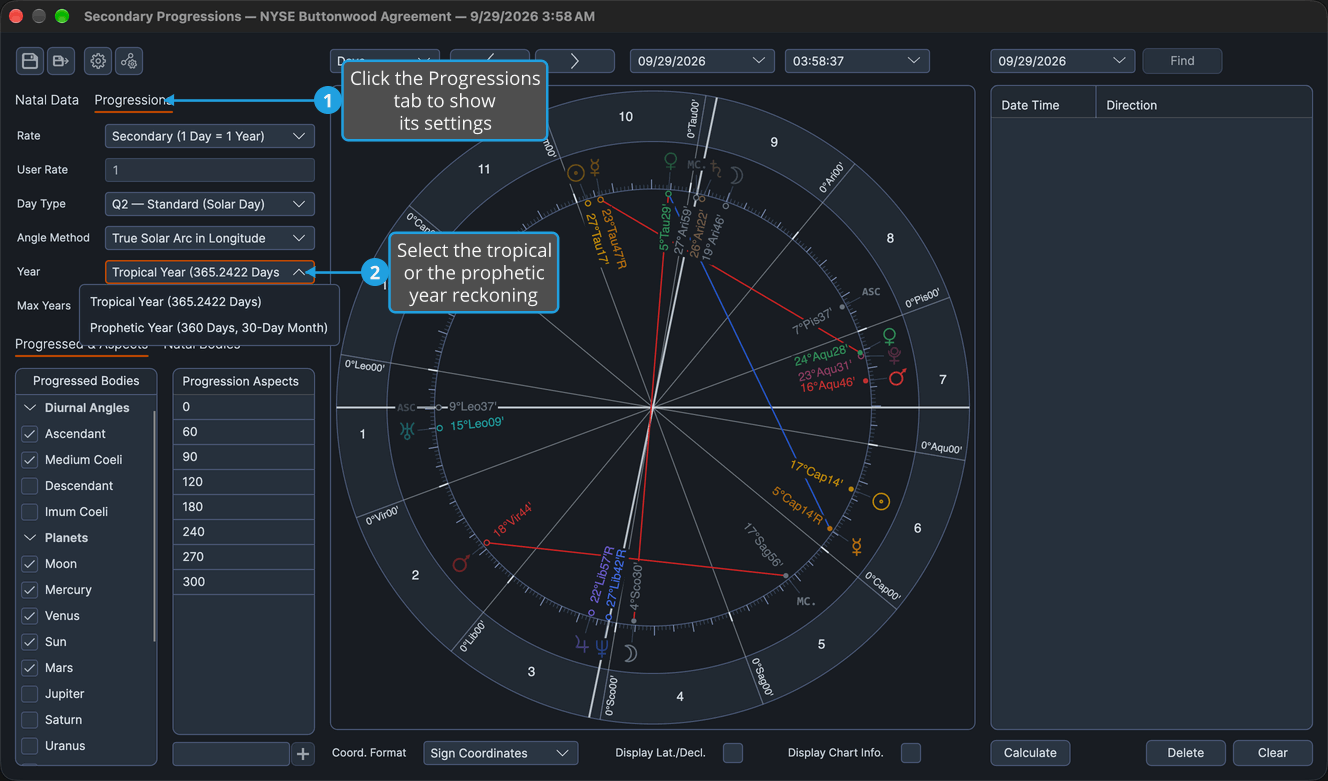This screenshot has width=1328, height=781.
Task: Click the orange Mercury glyph near Capricorn
Action: pos(856,546)
